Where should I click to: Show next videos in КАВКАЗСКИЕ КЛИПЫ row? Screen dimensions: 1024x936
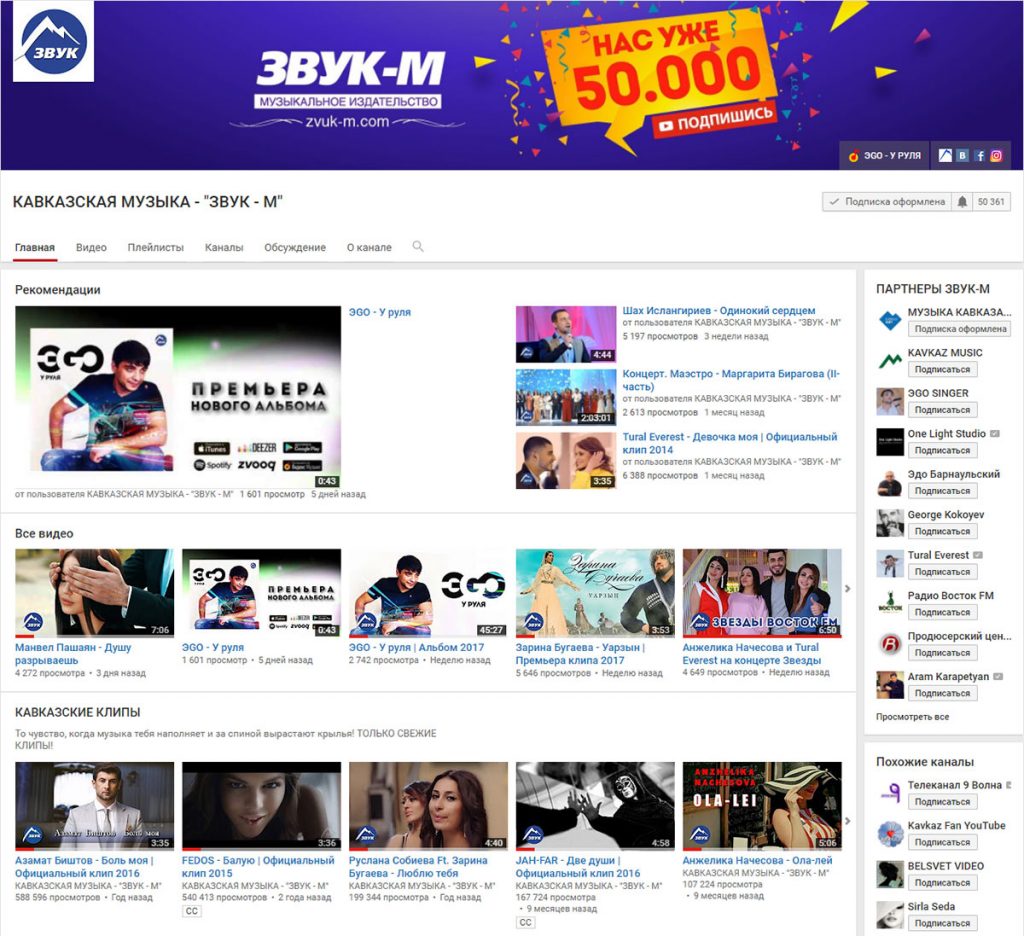click(x=848, y=821)
